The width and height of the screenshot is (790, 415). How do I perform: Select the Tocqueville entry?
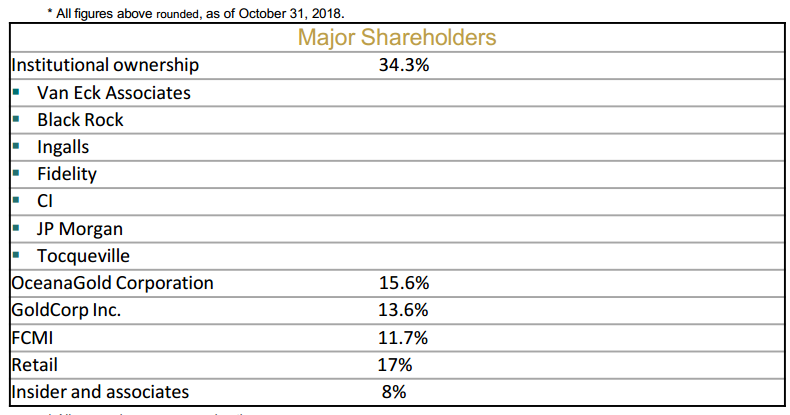coord(84,255)
